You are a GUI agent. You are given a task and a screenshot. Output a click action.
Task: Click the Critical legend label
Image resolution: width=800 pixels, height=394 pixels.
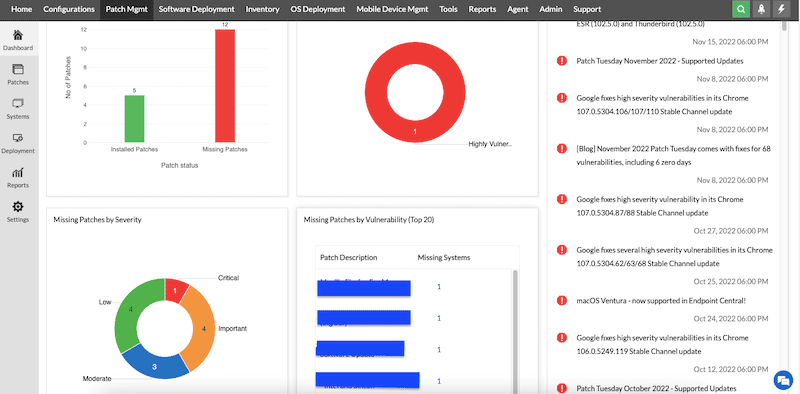229,278
